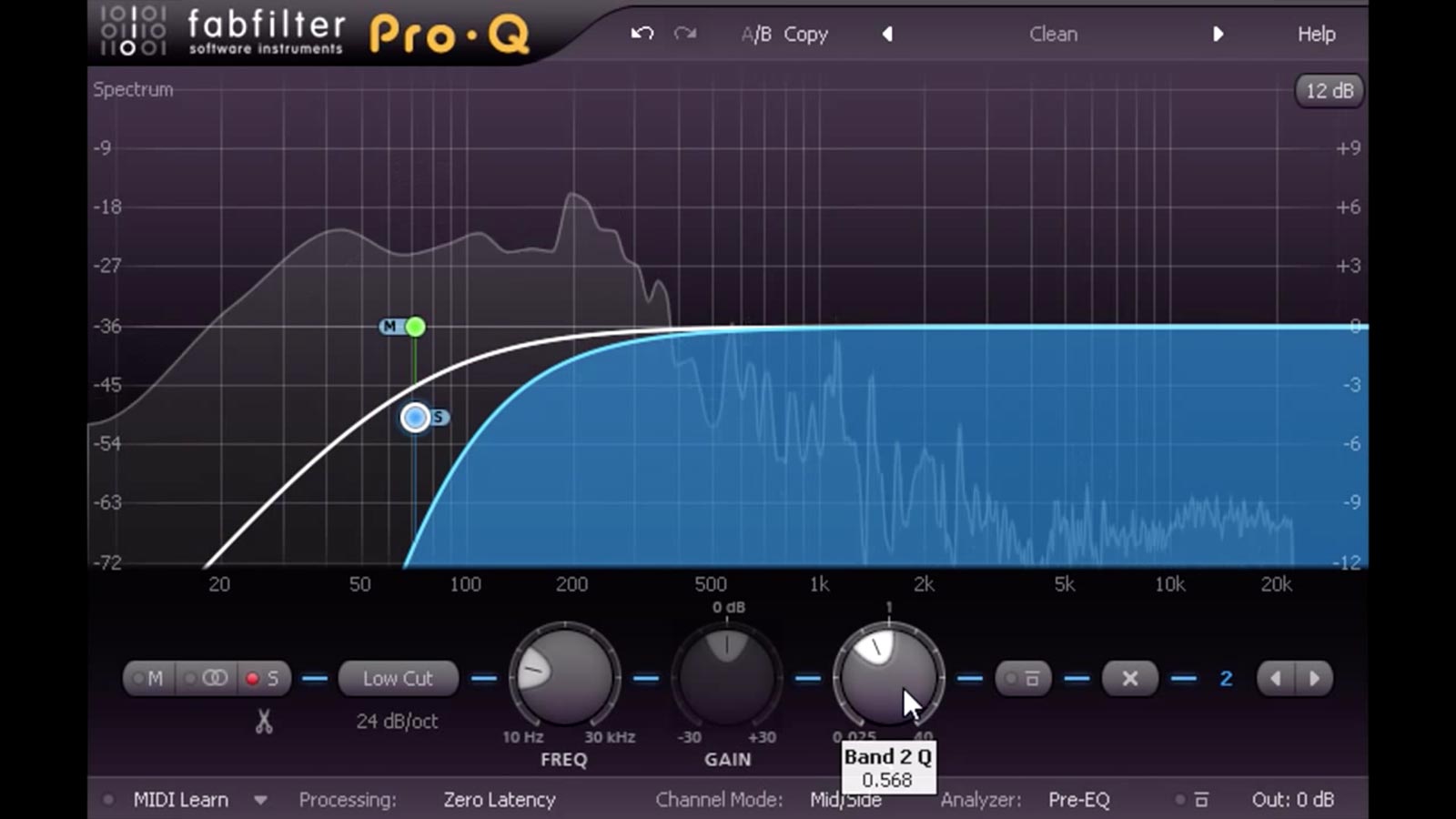The image size is (1456, 819).
Task: Delete Band 2 using the X icon
Action: click(x=1129, y=678)
